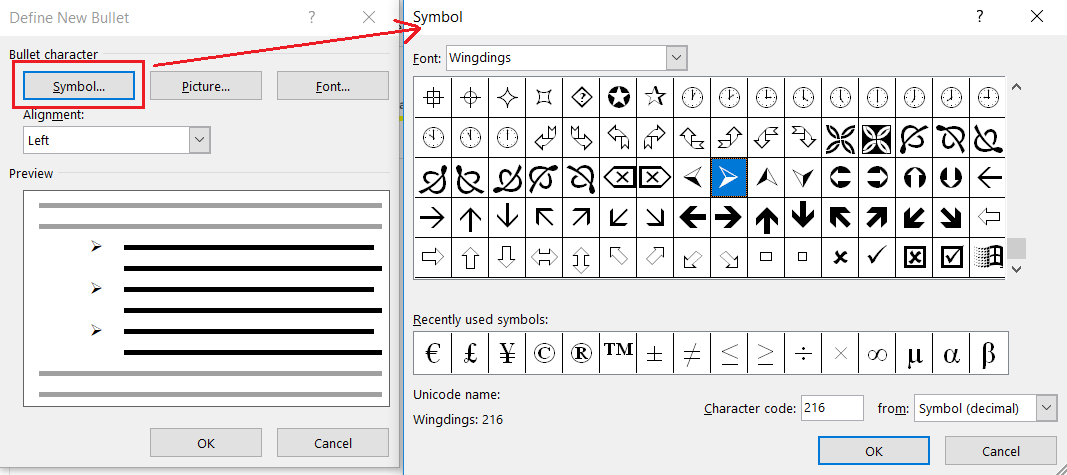Open the Picture... bullet option
The image size is (1067, 475).
pyautogui.click(x=206, y=86)
